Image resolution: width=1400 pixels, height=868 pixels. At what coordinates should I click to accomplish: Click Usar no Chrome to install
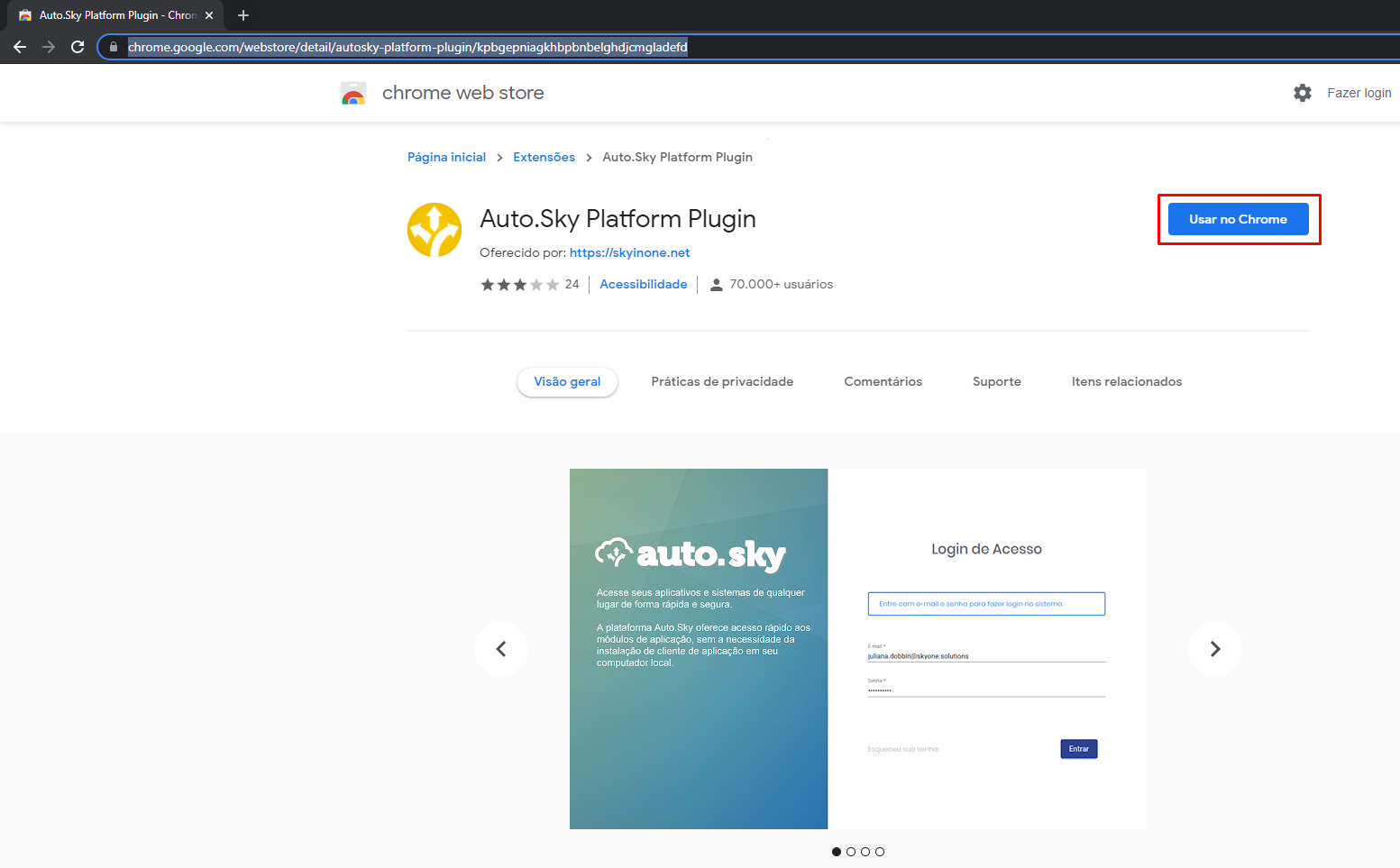pos(1239,219)
